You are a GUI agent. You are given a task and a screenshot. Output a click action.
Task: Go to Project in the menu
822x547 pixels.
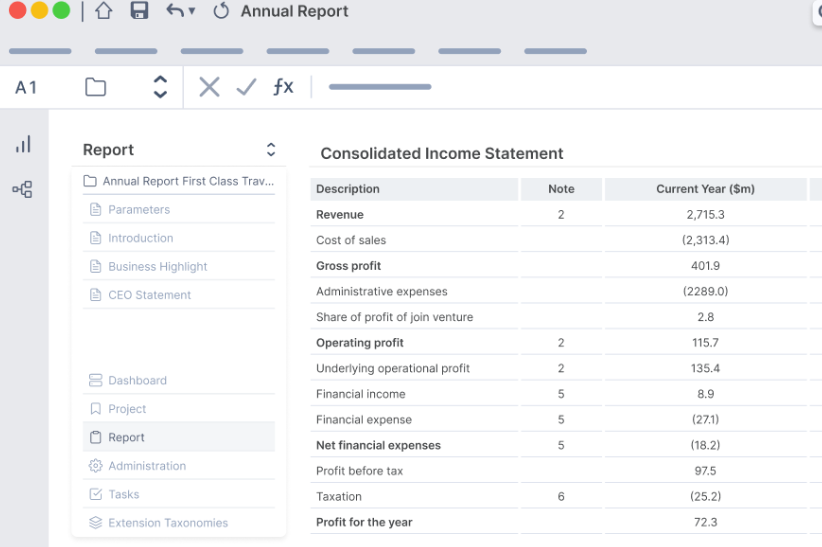pos(179,409)
